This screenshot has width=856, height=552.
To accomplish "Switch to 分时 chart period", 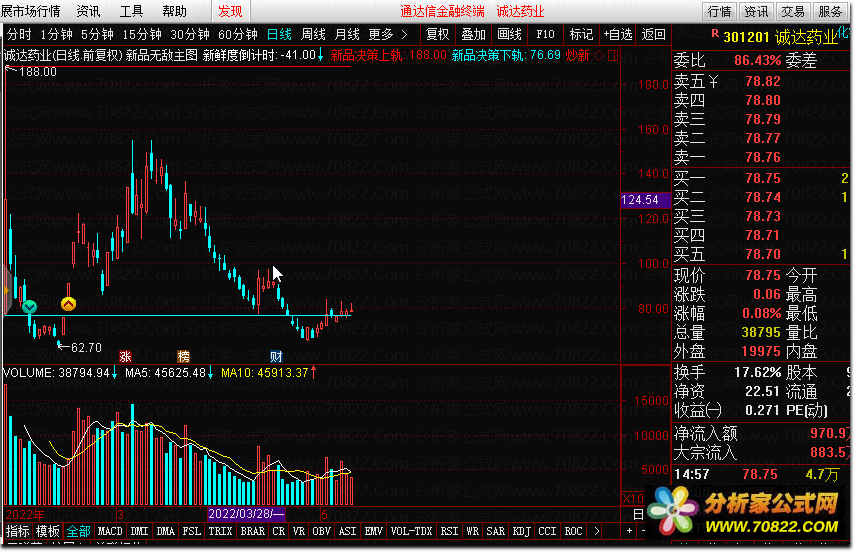I will tap(19, 34).
